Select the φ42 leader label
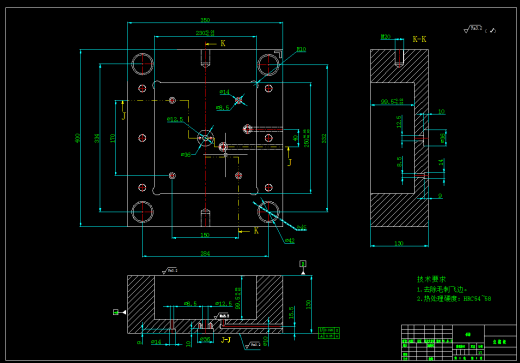This screenshot has width=520, height=363. 290,240
